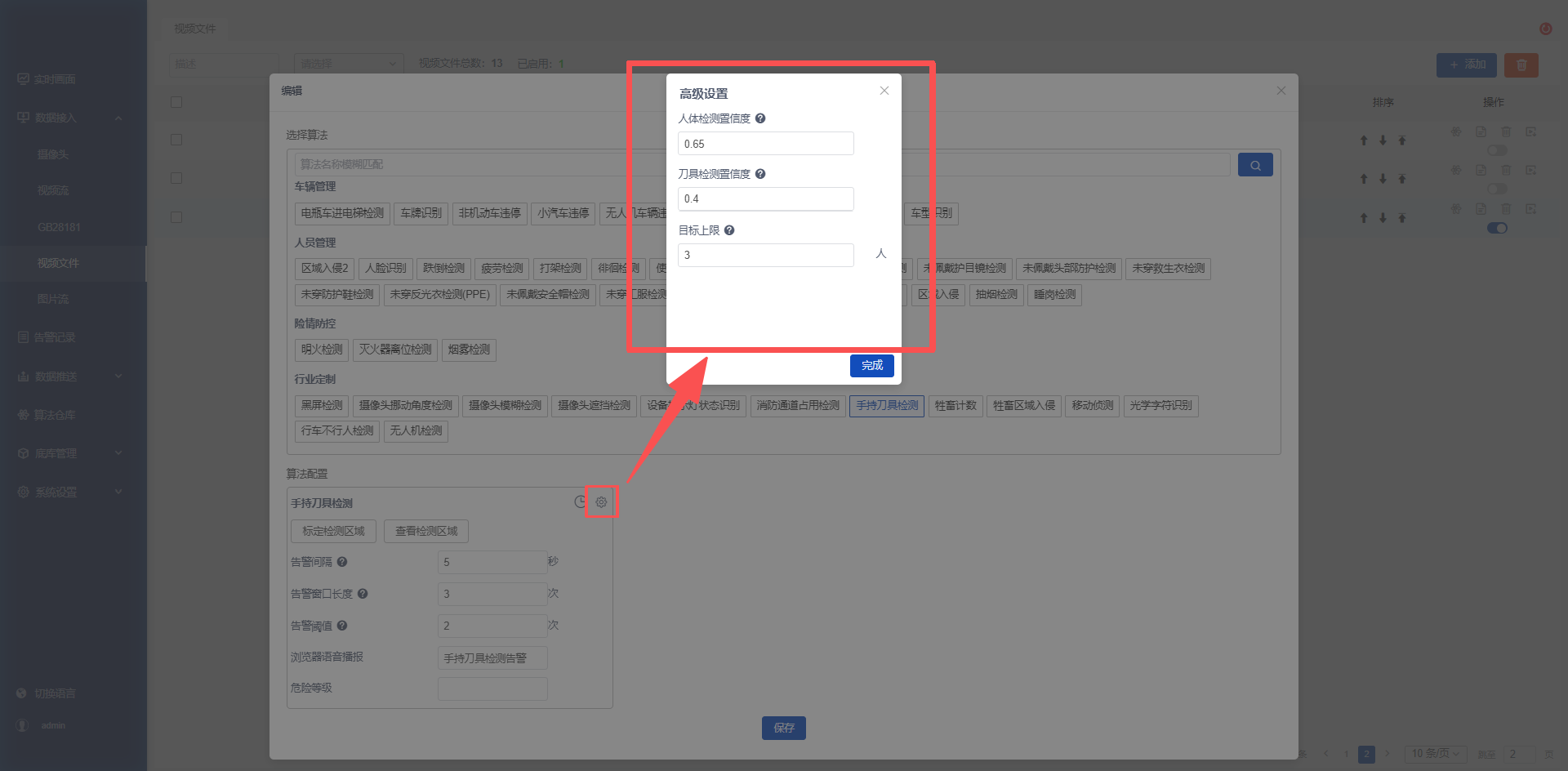
Task: Click the 告警记录 sidebar icon
Action: (23, 337)
